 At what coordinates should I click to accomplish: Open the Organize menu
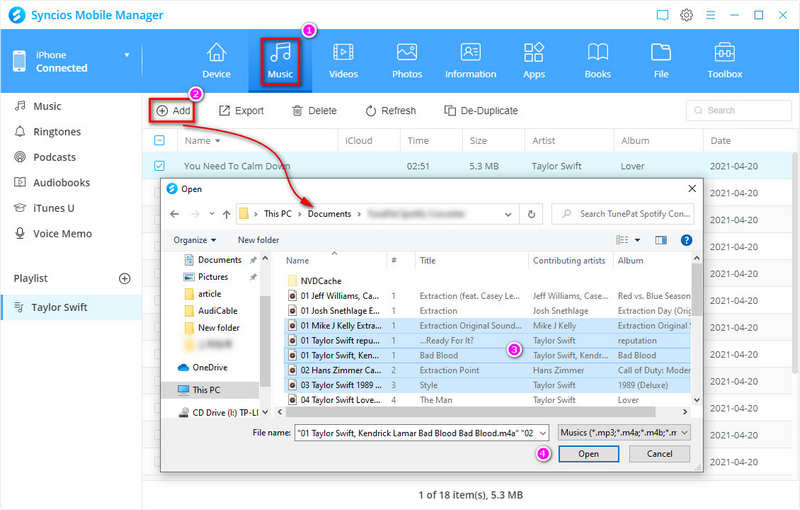195,240
